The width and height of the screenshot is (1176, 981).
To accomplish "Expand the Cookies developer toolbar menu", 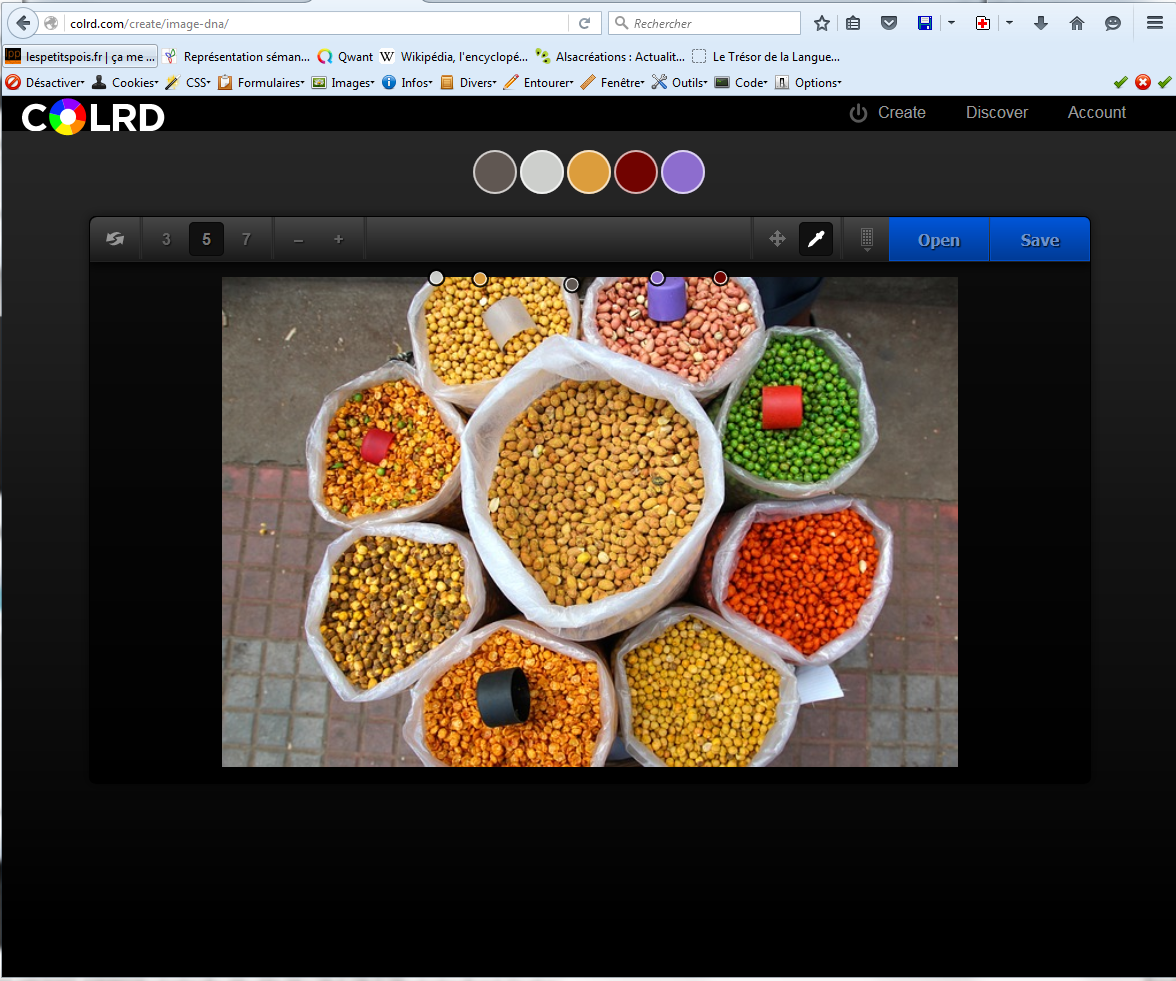I will 125,83.
